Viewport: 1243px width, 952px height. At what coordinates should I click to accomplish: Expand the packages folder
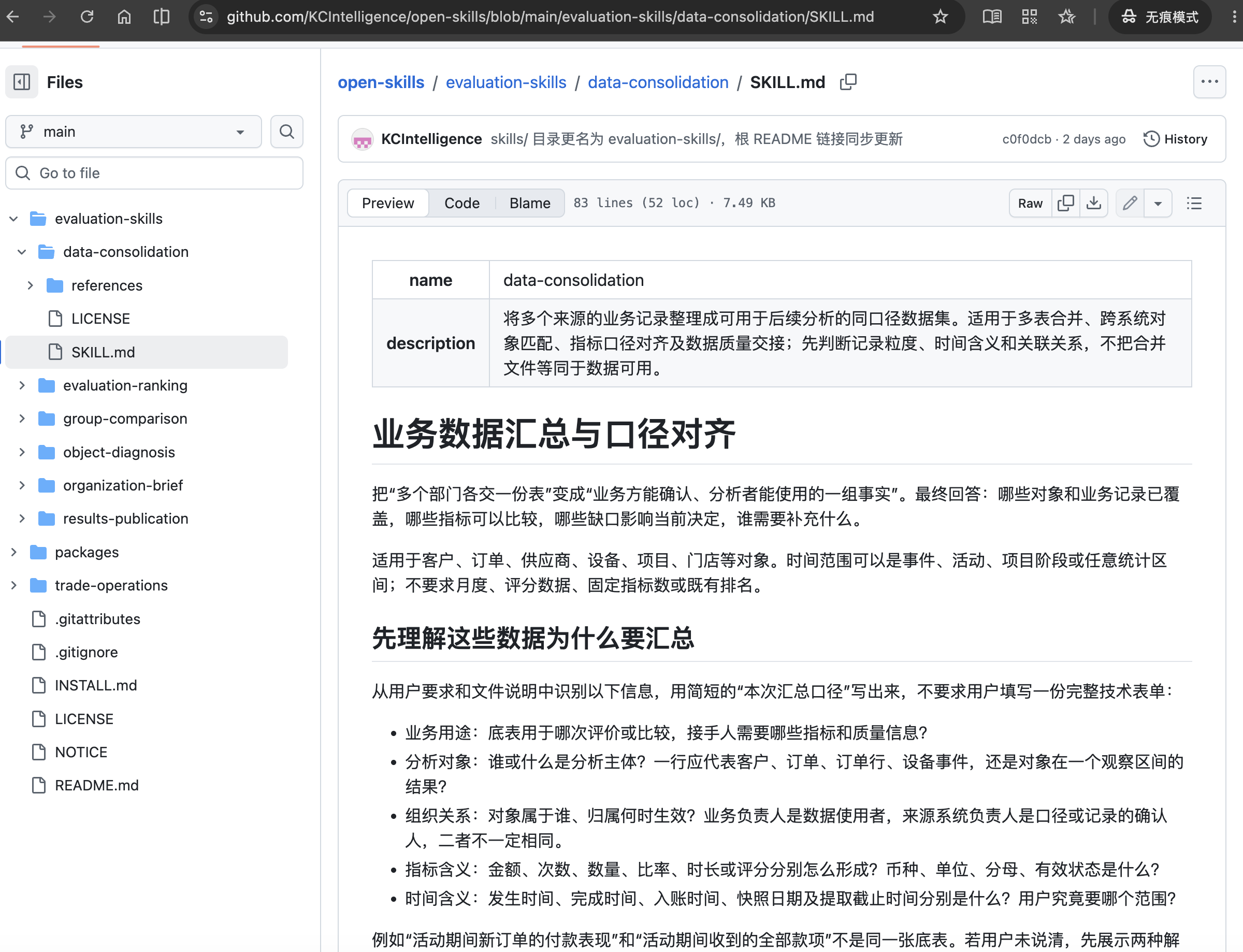tap(13, 553)
